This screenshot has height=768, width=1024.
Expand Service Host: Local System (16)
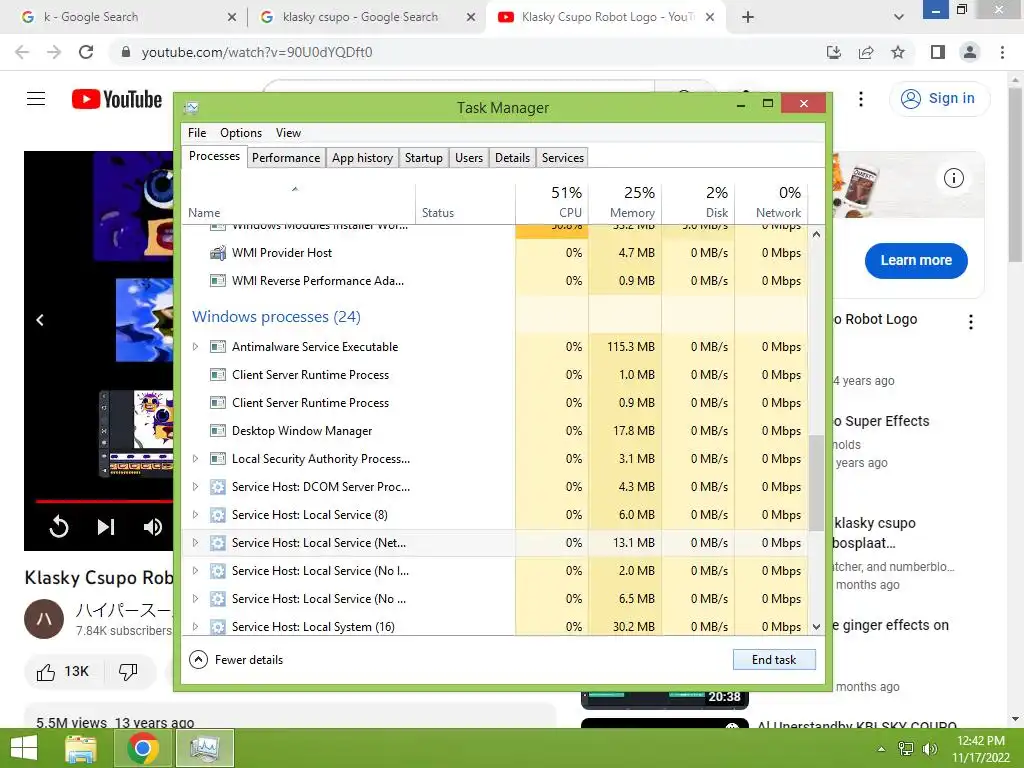[195, 627]
